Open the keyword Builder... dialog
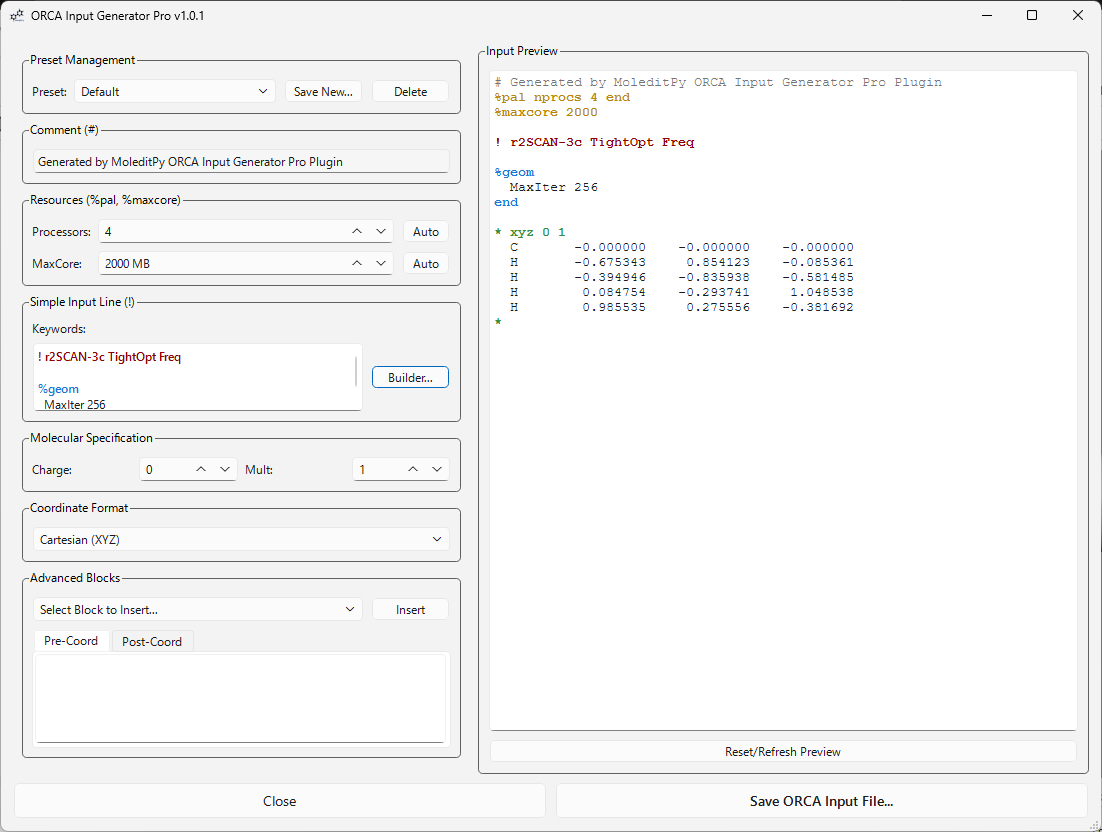This screenshot has width=1102, height=832. coord(410,377)
